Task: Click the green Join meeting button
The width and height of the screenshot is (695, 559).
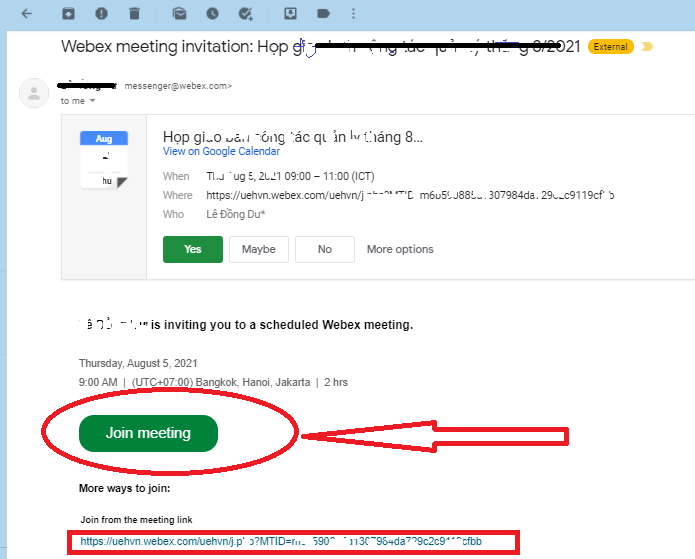Action: coord(148,433)
